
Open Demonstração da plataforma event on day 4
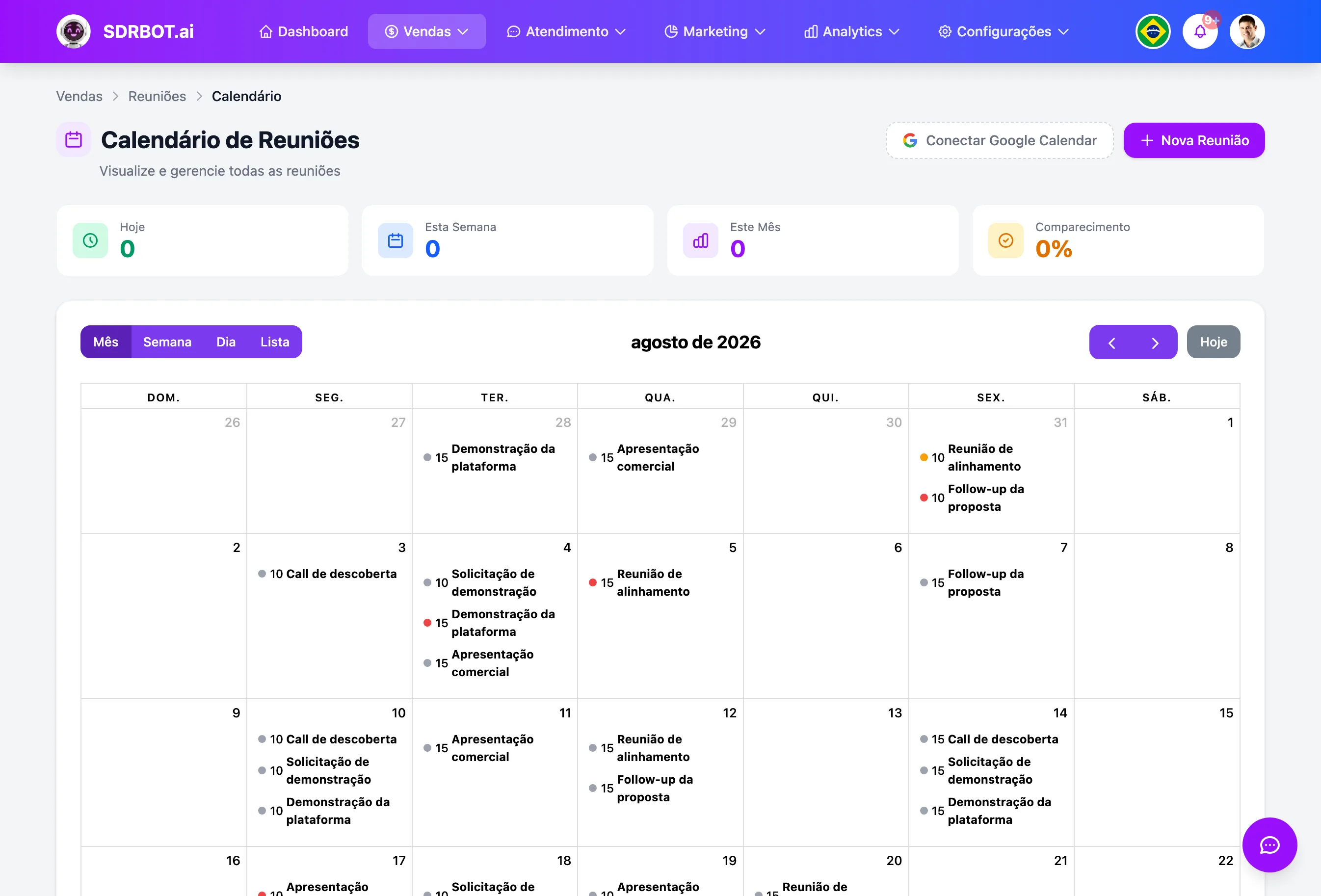495,623
